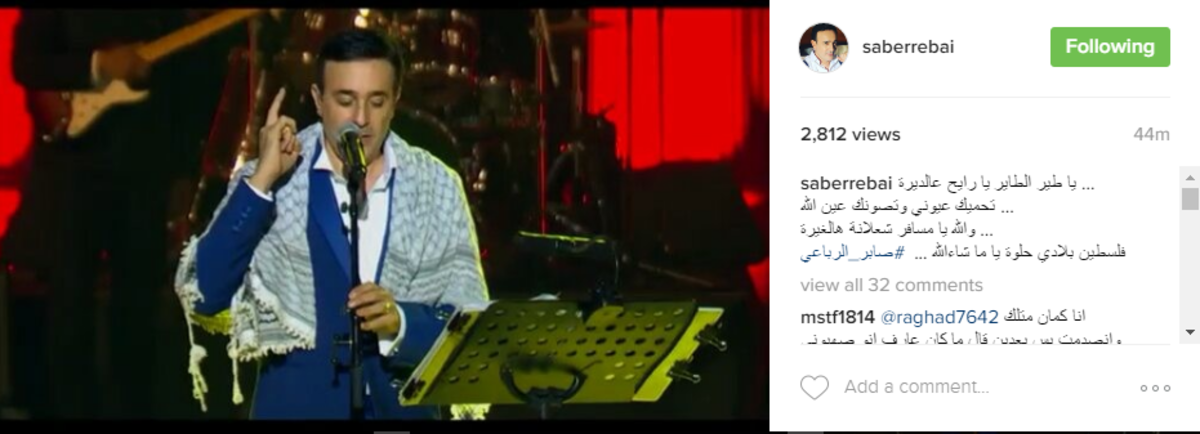This screenshot has width=1200, height=434.
Task: Open the saberrebai username beside the avatar
Action: click(908, 48)
